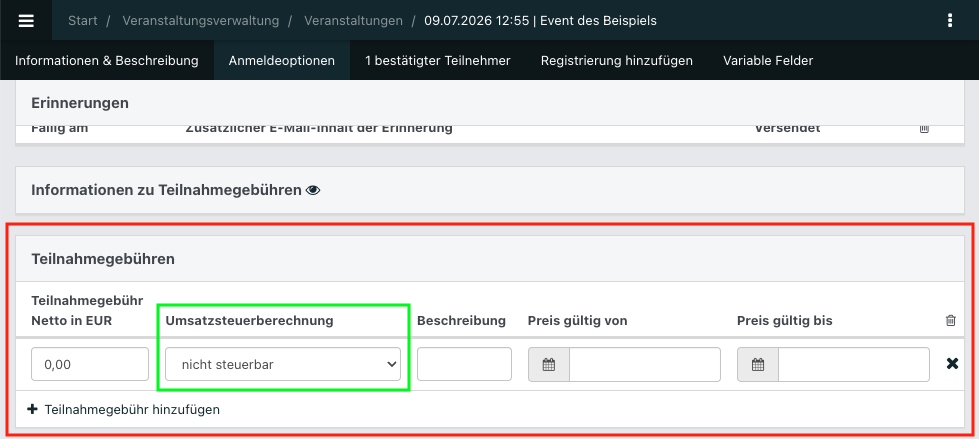The height and width of the screenshot is (439, 979).
Task: Open calendar picker for Preis gültig von
Action: (549, 365)
